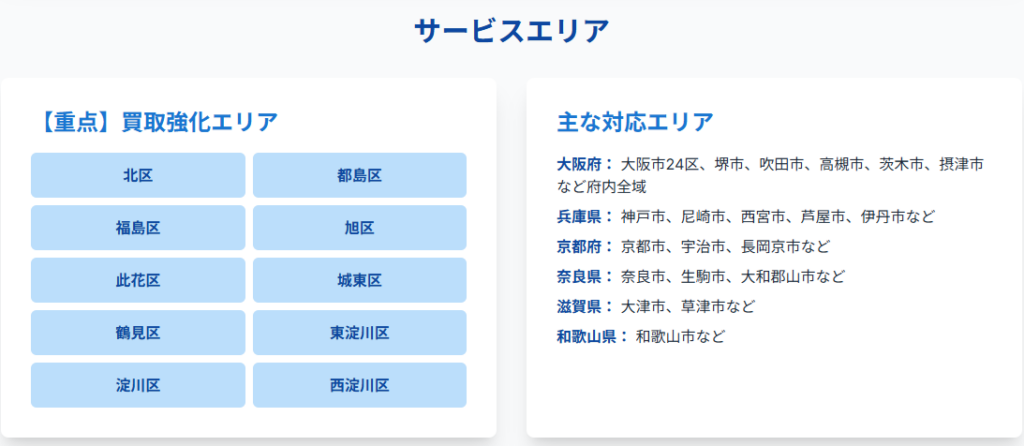The image size is (1024, 446).
Task: Click the 大津市、草津市など city list text
Action: pos(688,306)
